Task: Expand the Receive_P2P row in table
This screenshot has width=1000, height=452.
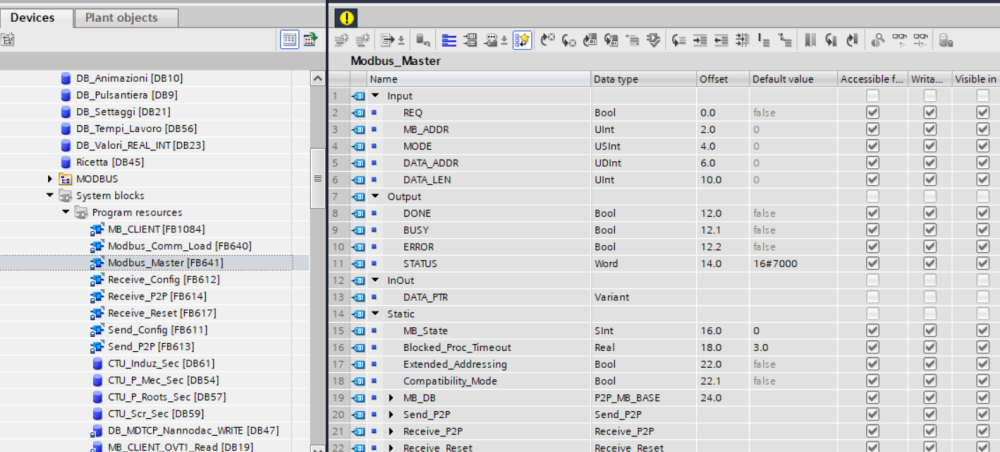Action: (392, 431)
